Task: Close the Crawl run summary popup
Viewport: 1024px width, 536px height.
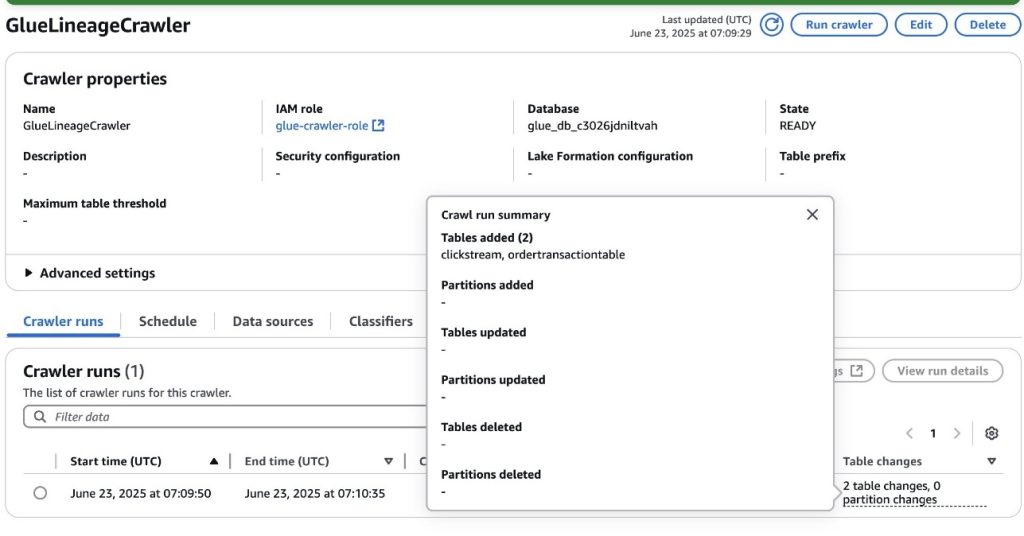Action: coord(812,215)
